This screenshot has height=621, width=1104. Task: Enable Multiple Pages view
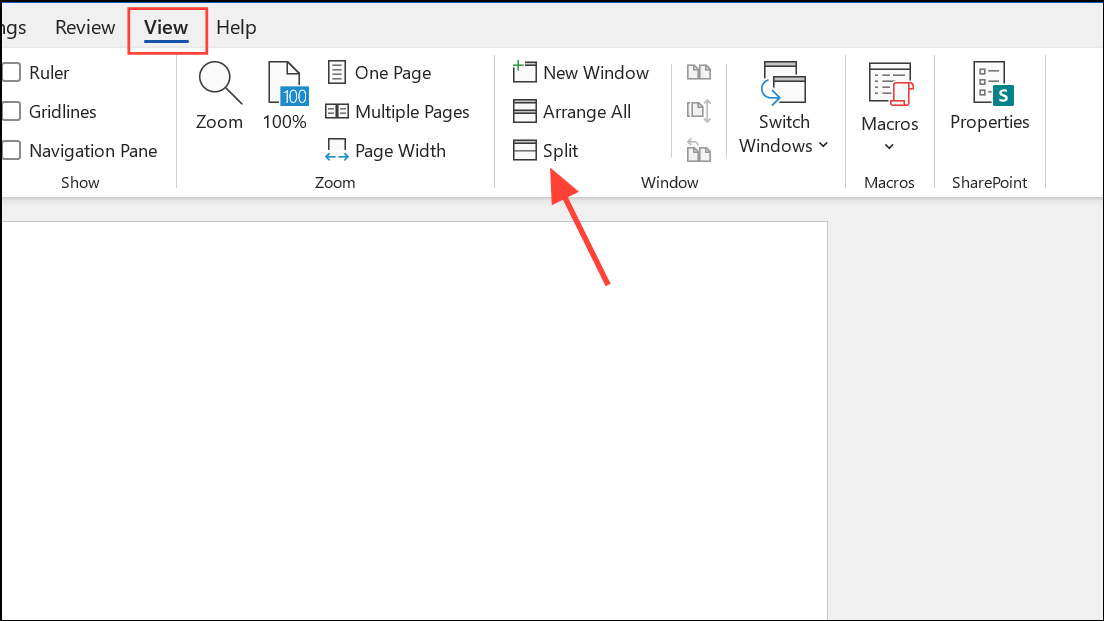click(398, 111)
